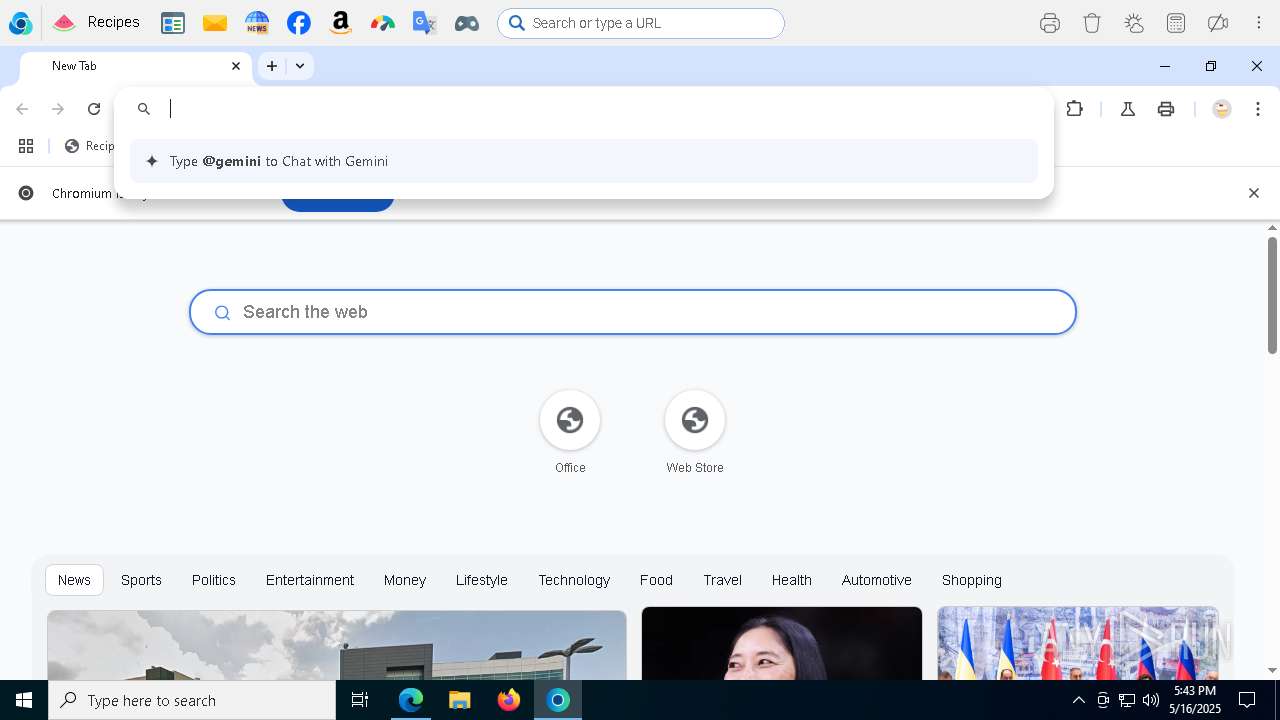The width and height of the screenshot is (1280, 720).
Task: Switch to the Food news tab
Action: pyautogui.click(x=656, y=580)
